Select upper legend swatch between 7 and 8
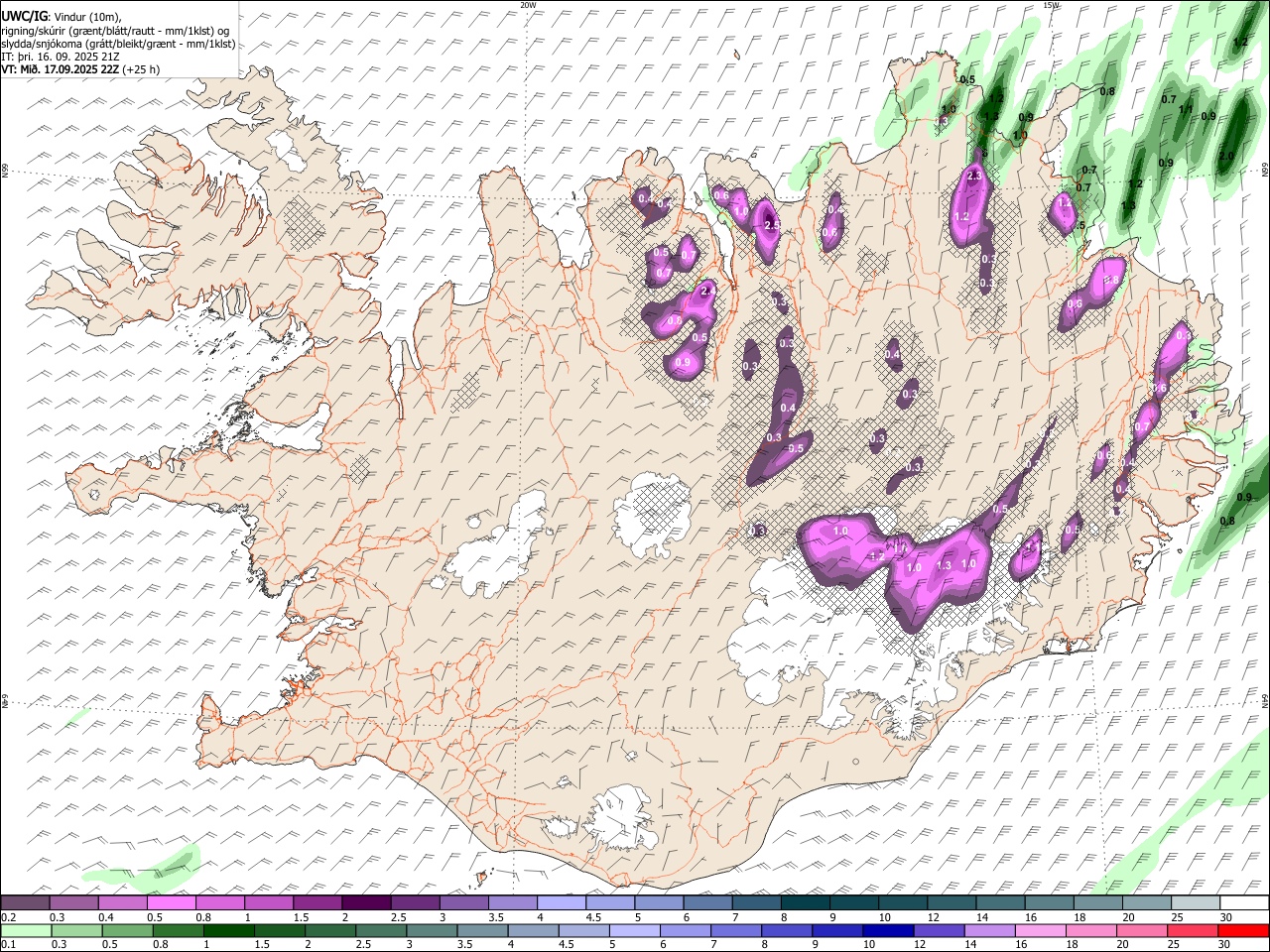 pyautogui.click(x=755, y=903)
